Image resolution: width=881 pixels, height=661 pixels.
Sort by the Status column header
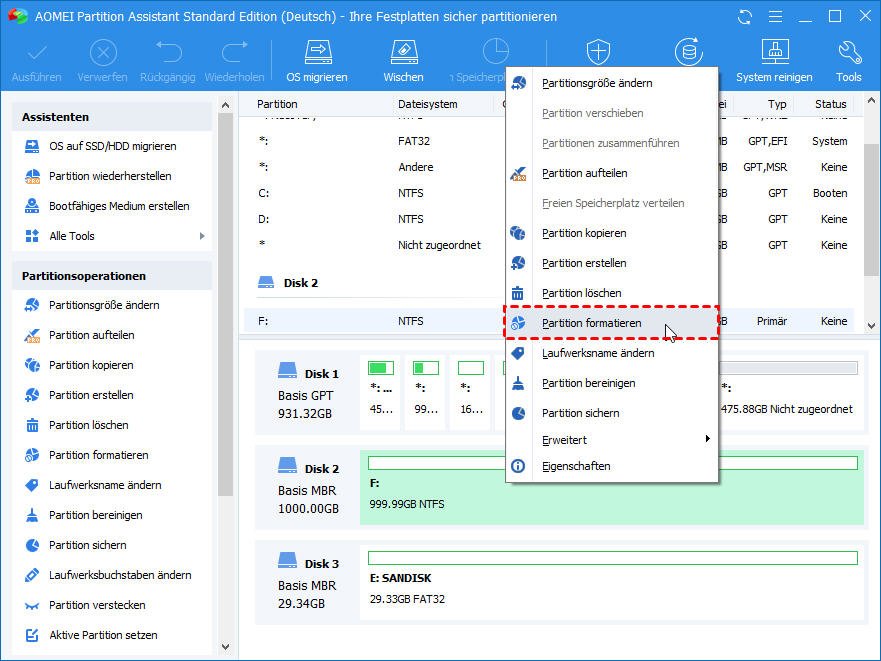(830, 104)
